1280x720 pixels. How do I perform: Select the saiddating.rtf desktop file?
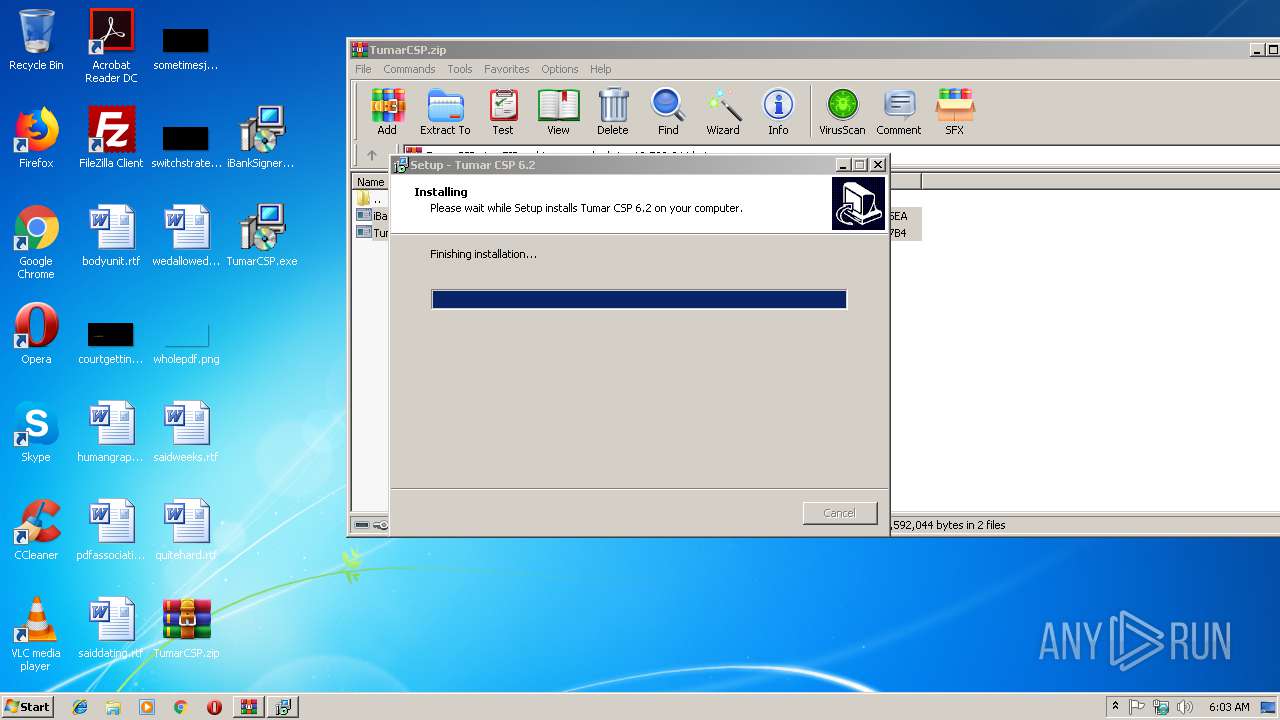(111, 628)
